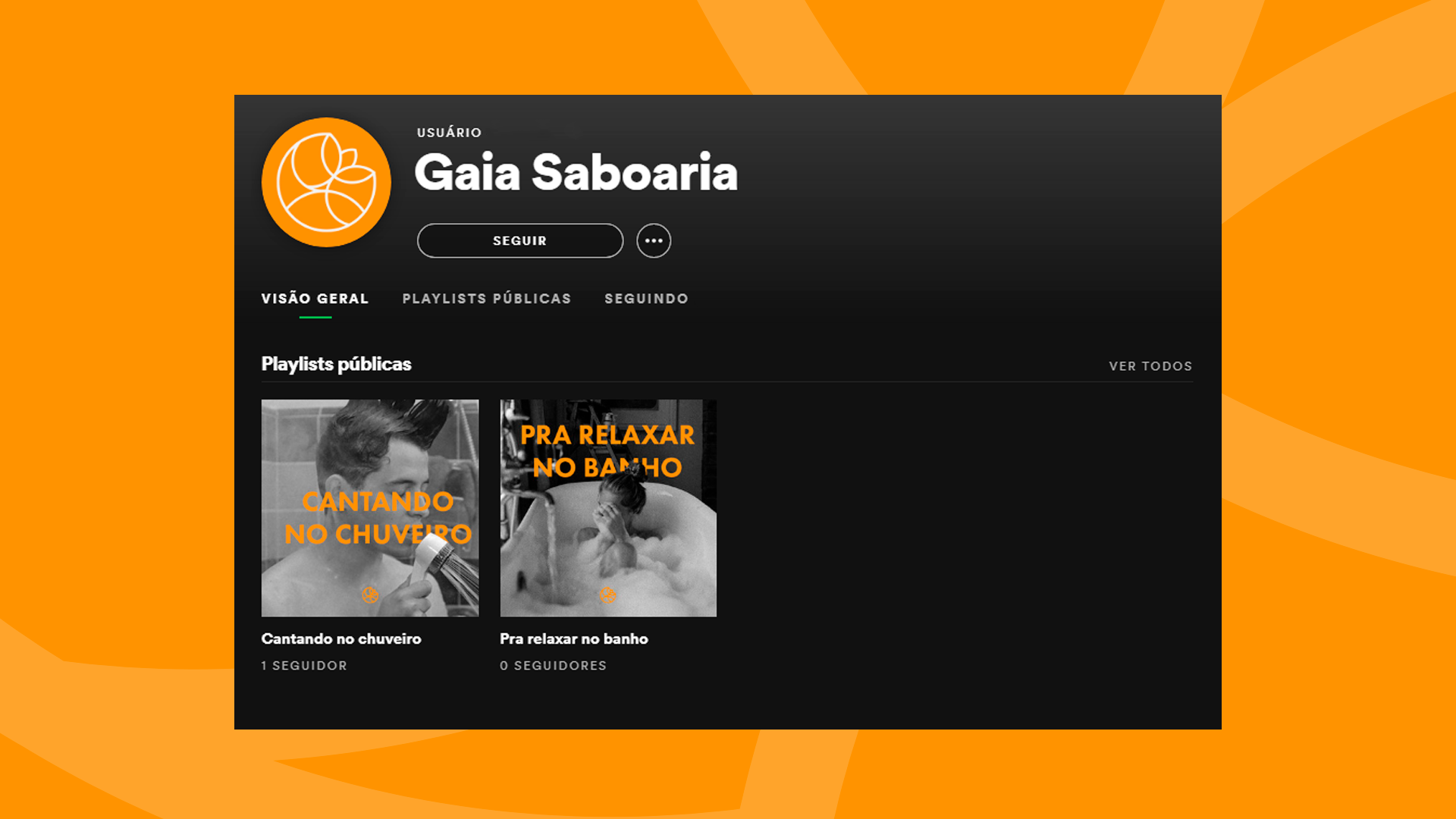
Task: Click the 1 SEGUIDOR label
Action: tap(304, 665)
